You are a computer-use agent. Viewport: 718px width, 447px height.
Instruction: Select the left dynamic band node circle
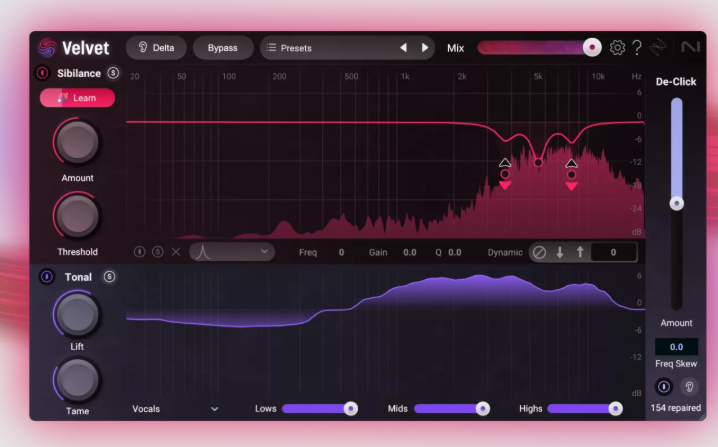point(505,174)
